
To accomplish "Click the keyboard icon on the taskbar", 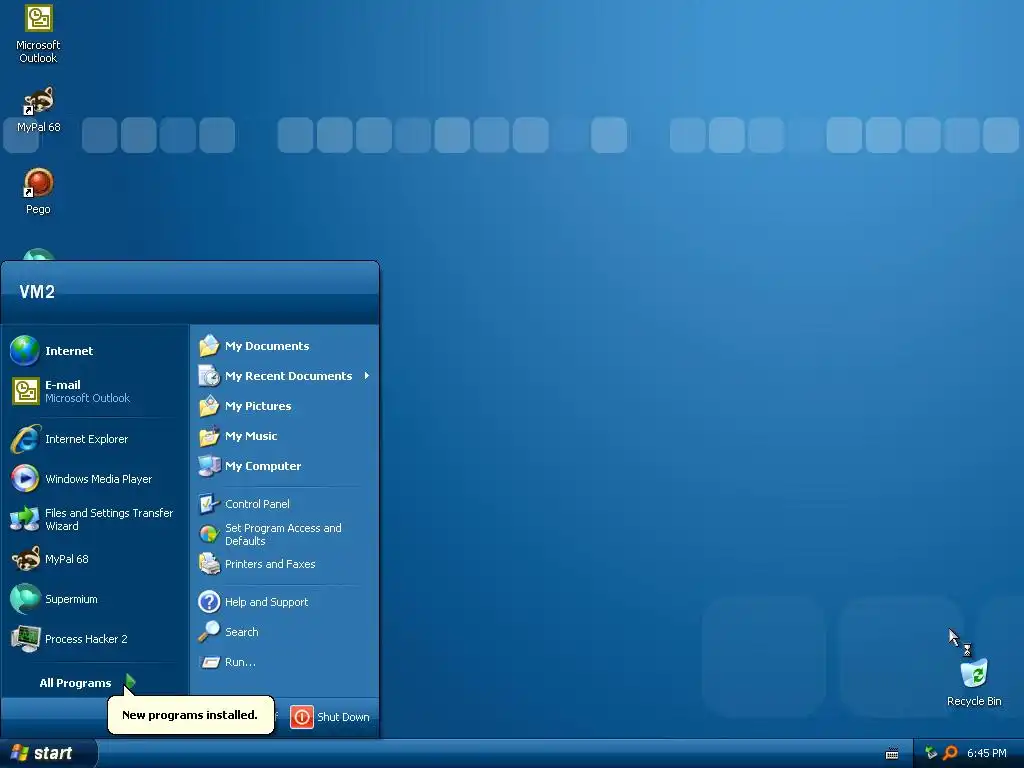I will [x=891, y=754].
